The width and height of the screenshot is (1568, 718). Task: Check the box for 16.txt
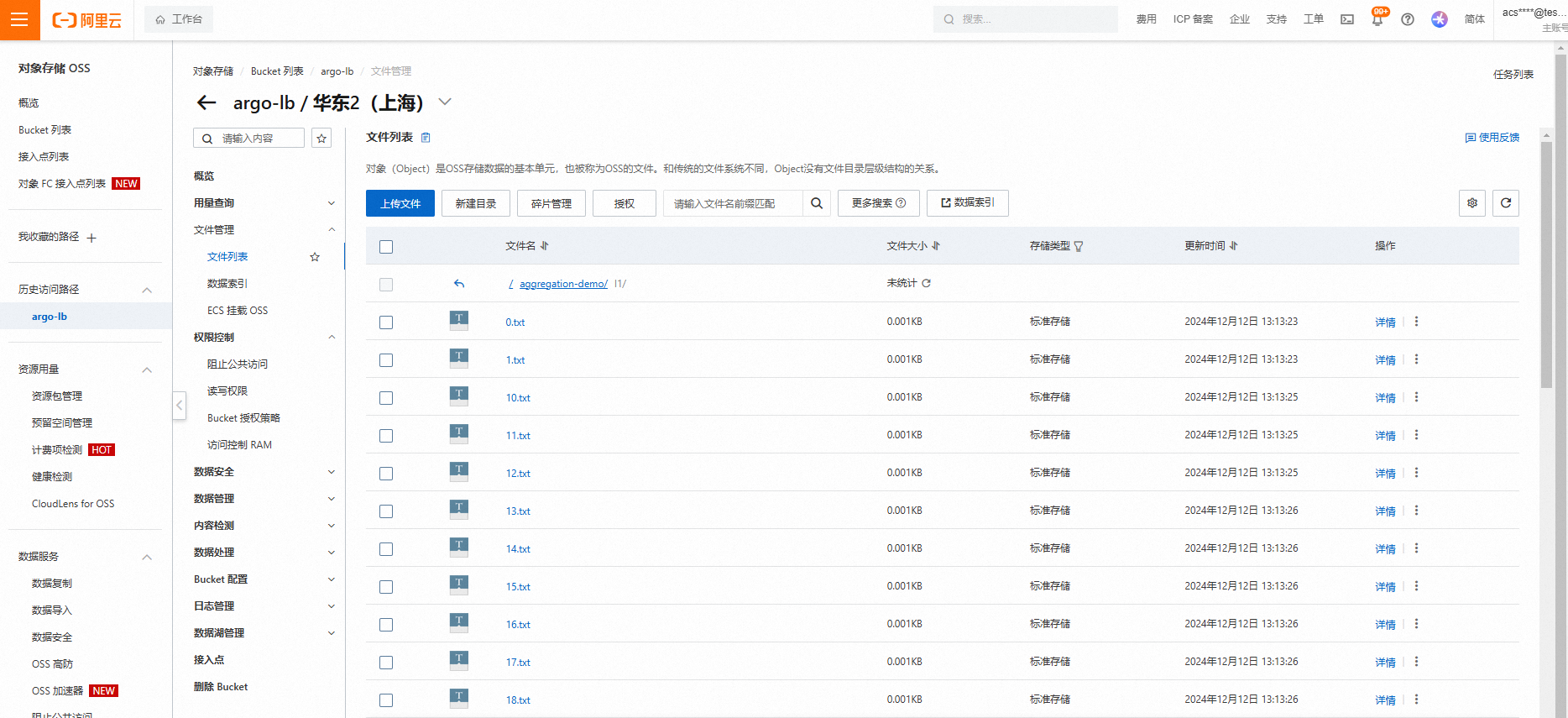click(386, 625)
